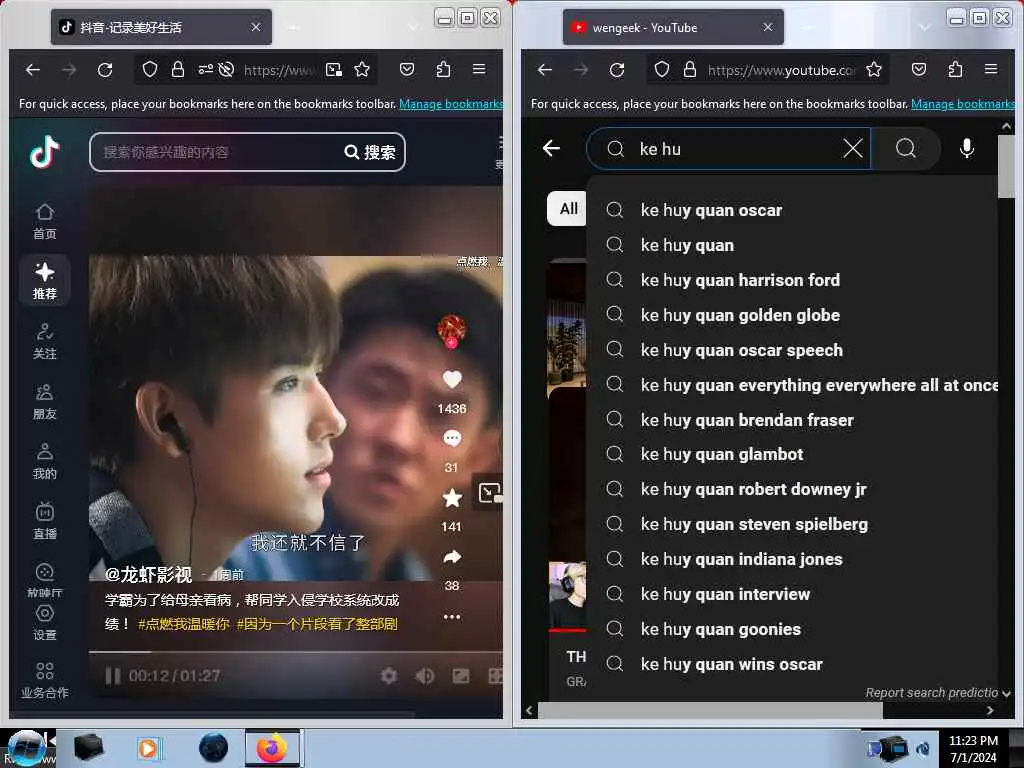Open Douyin player settings gear
The height and width of the screenshot is (768, 1024).
tap(389, 676)
